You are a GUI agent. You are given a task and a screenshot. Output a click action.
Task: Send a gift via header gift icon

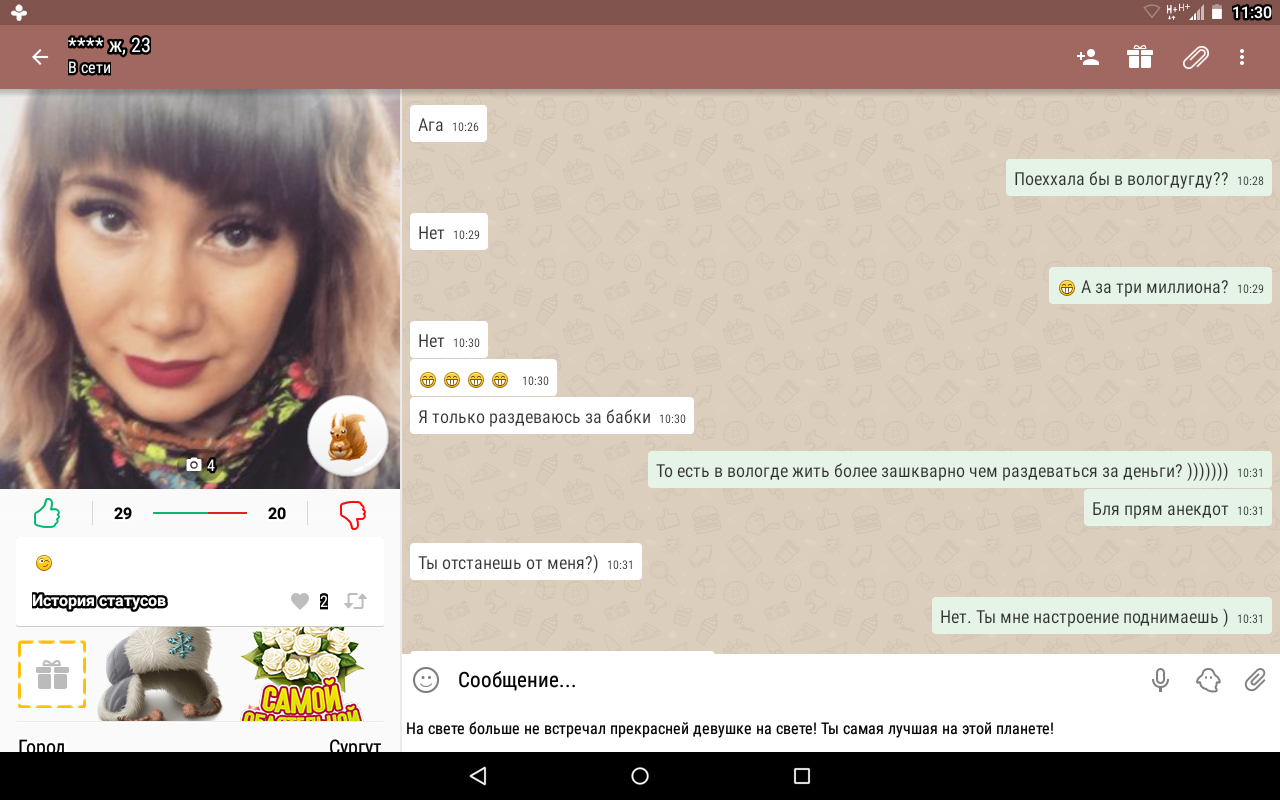[x=1140, y=57]
